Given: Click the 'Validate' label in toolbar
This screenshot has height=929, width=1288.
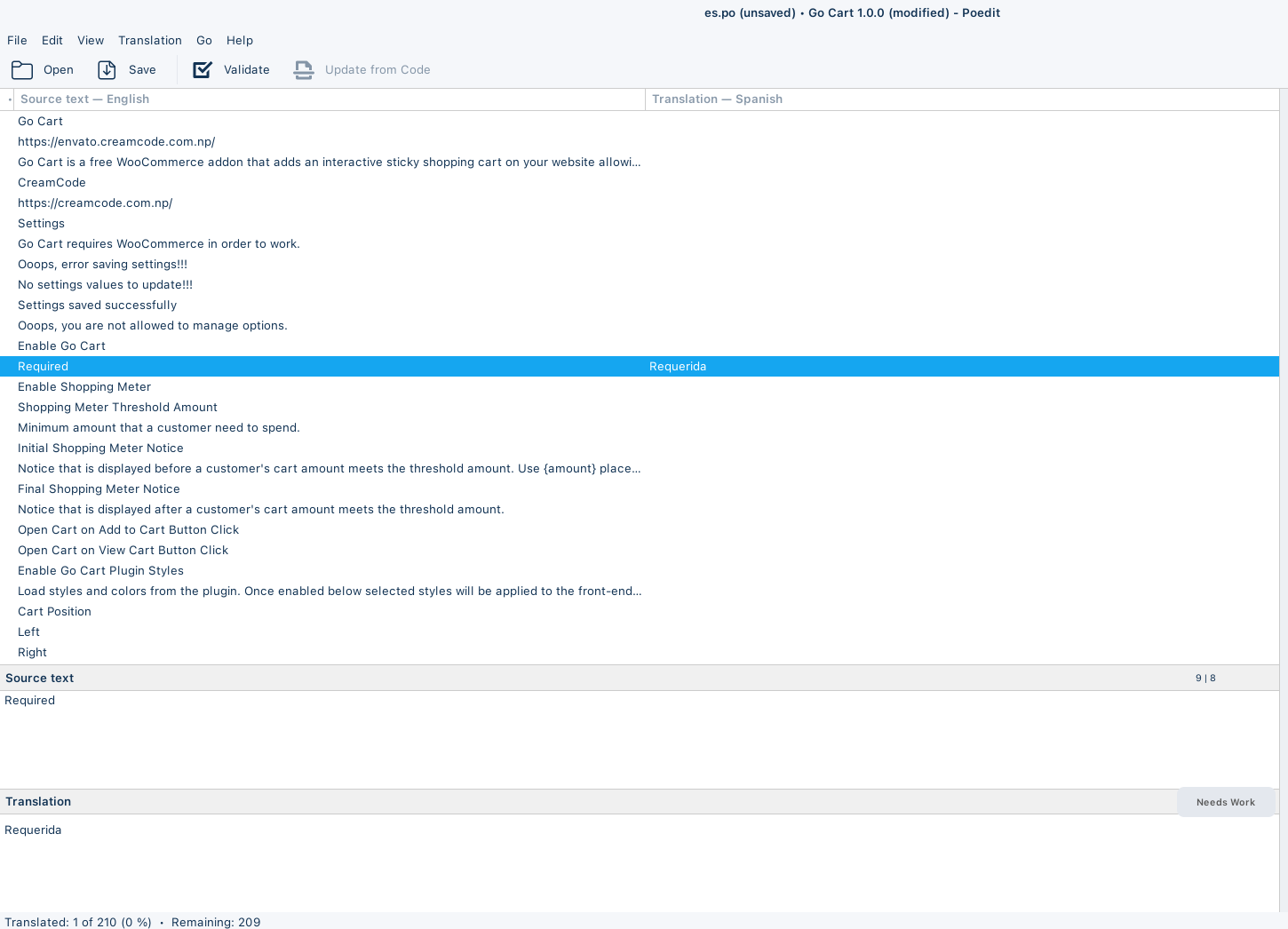Looking at the screenshot, I should pyautogui.click(x=246, y=70).
